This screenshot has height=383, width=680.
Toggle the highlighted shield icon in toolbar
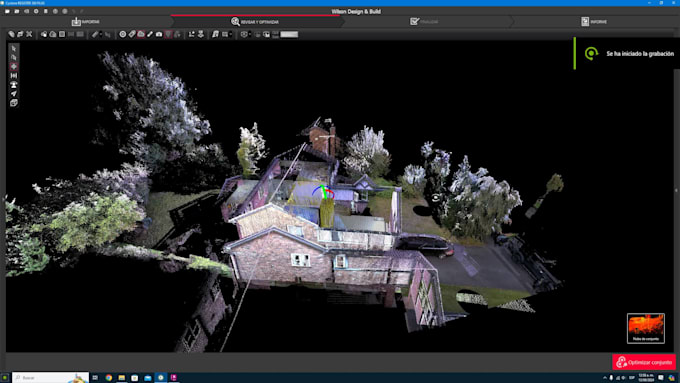(x=168, y=34)
